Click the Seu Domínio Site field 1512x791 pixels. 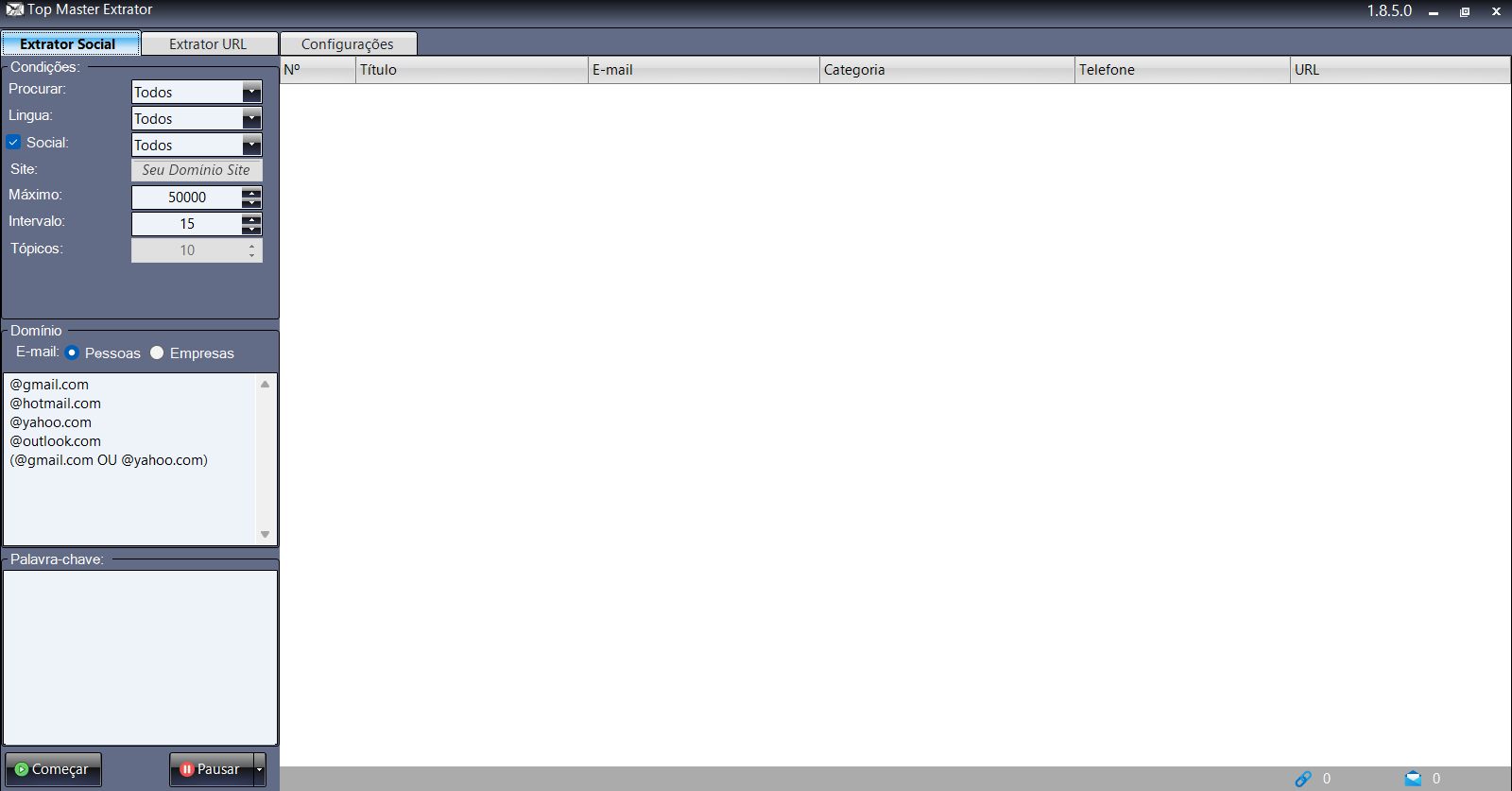tap(197, 170)
